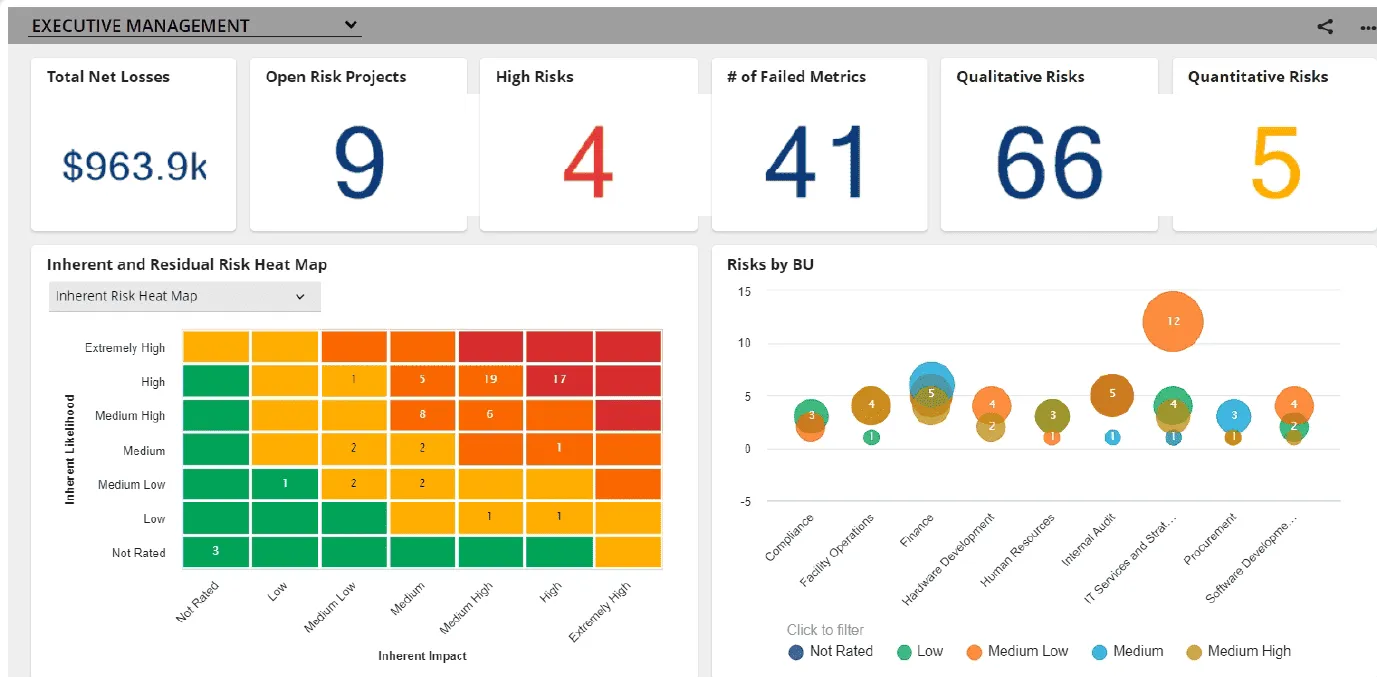Image resolution: width=1377 pixels, height=677 pixels.
Task: Click the orange bubble labeled 12
Action: 1173,322
